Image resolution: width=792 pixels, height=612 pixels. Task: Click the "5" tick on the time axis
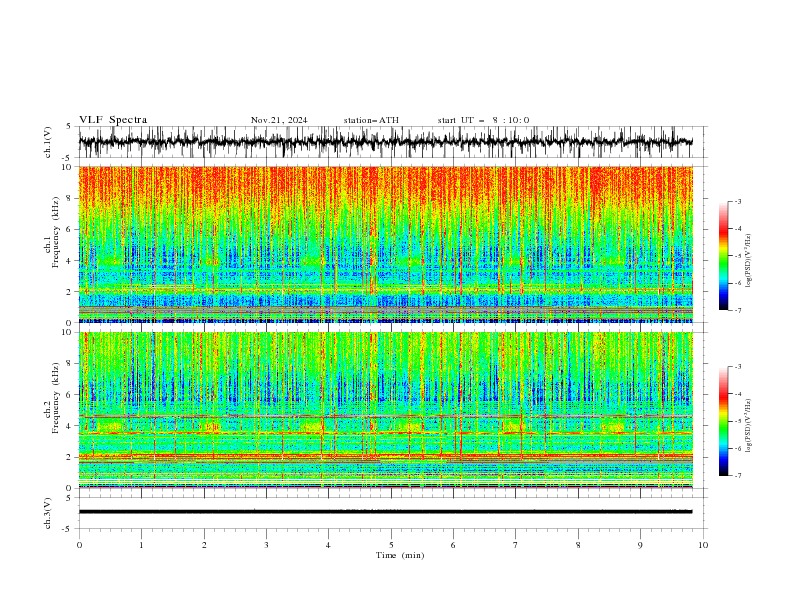(391, 545)
